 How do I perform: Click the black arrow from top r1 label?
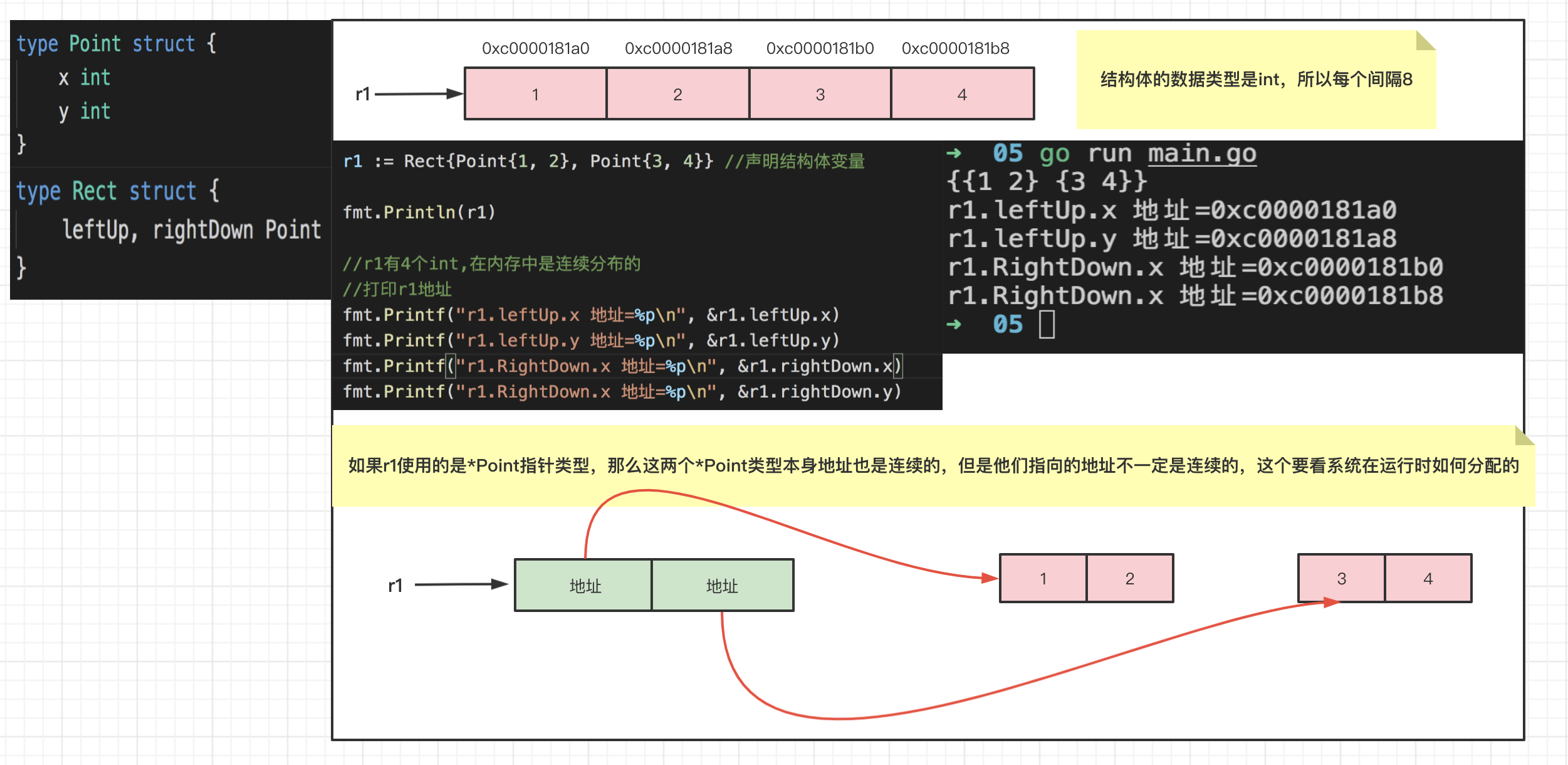(x=417, y=94)
